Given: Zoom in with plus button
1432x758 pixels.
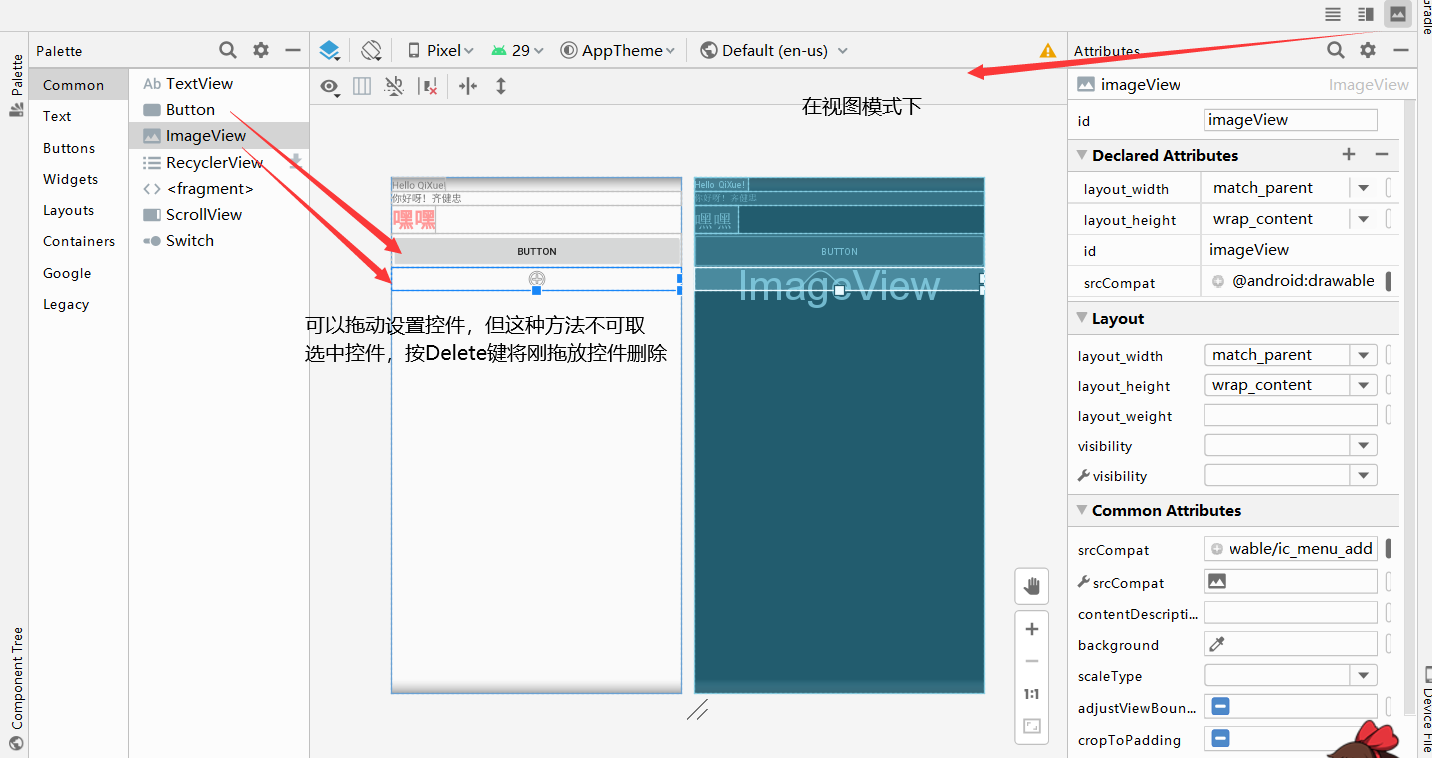Looking at the screenshot, I should point(1032,629).
